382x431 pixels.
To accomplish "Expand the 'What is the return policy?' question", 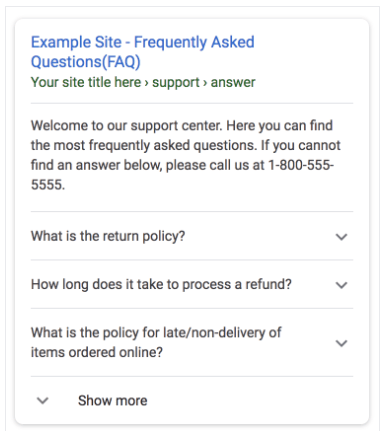I will [192, 236].
